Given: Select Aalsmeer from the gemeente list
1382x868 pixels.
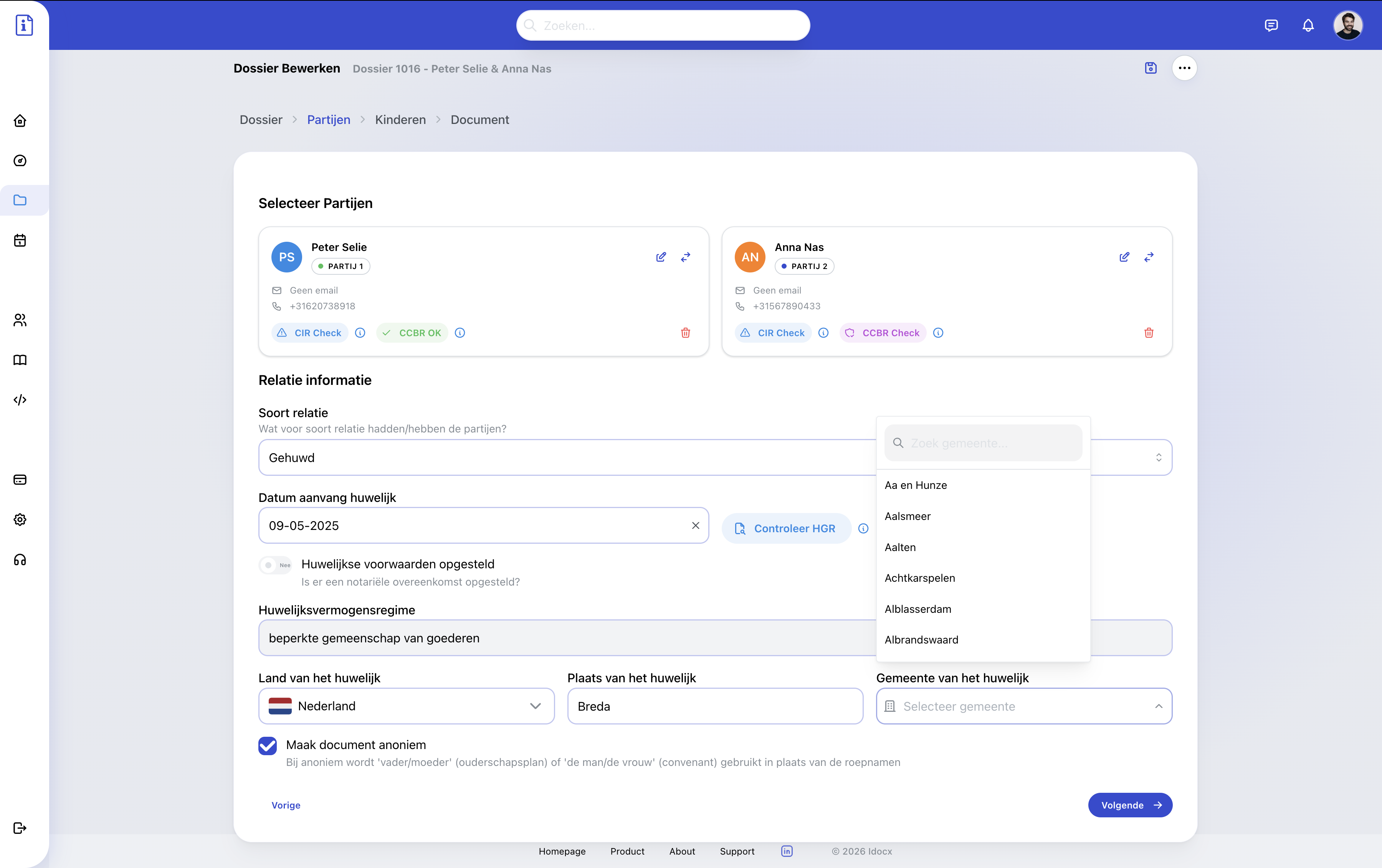Looking at the screenshot, I should point(908,517).
